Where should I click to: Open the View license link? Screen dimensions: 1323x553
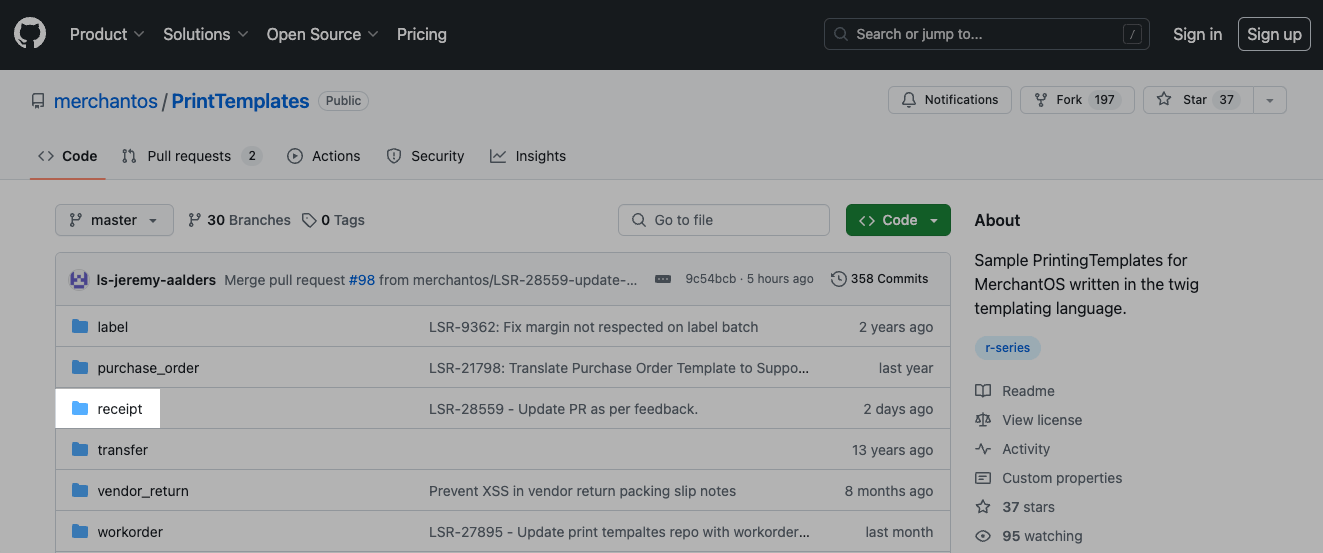pyautogui.click(x=1029, y=420)
